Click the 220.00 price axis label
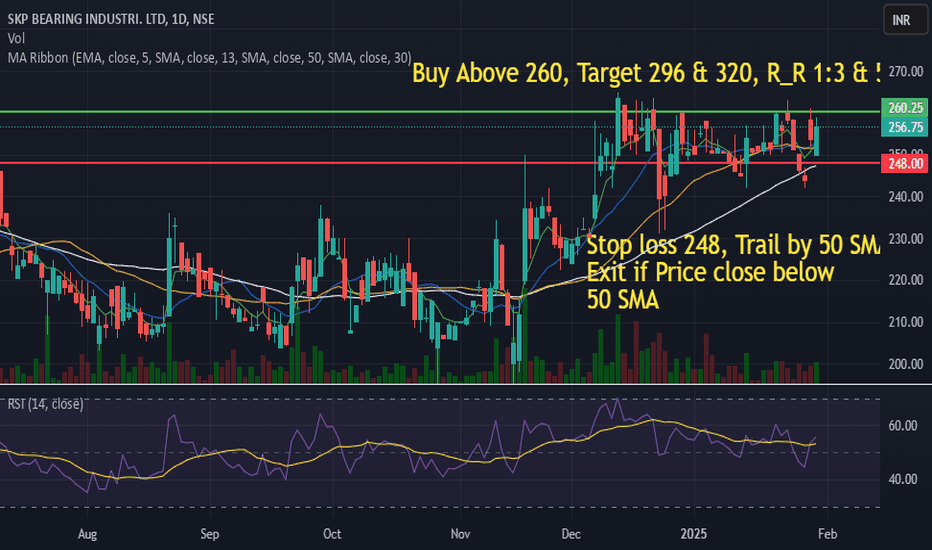 pos(905,280)
